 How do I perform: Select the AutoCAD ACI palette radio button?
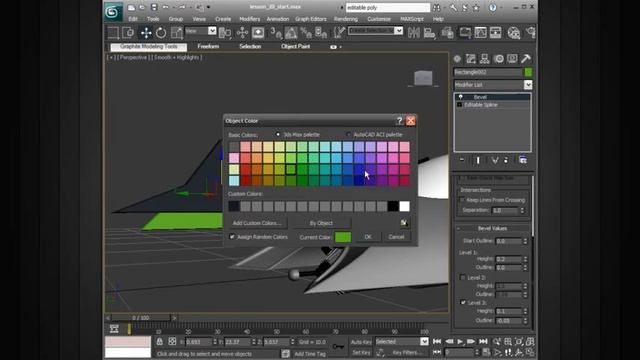(348, 134)
